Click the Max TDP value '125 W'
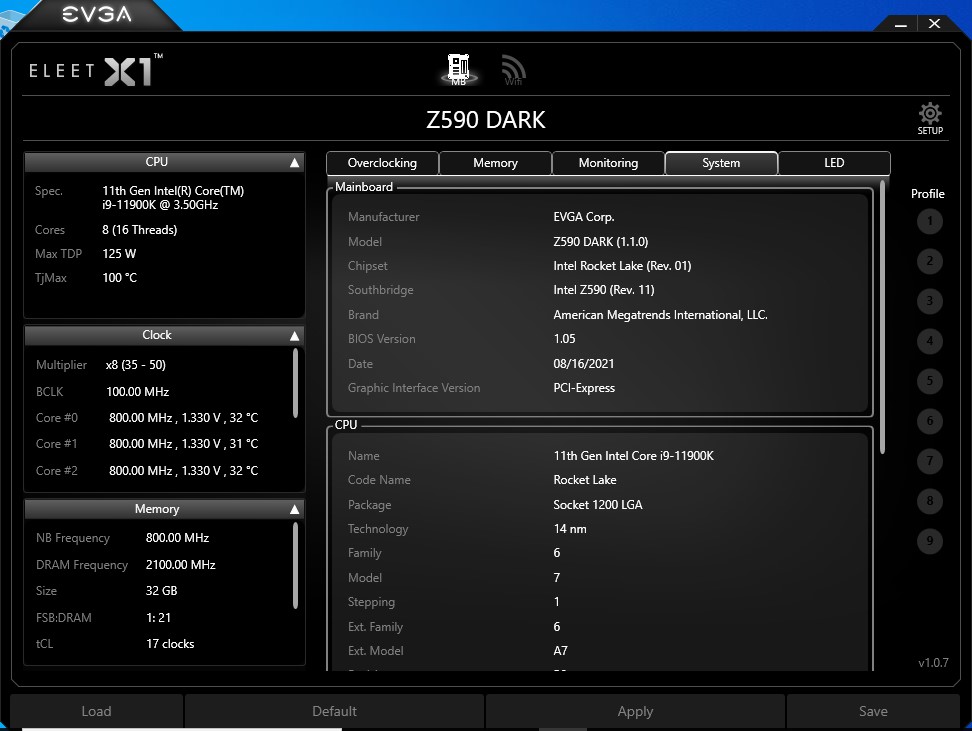This screenshot has height=731, width=972. pos(119,254)
